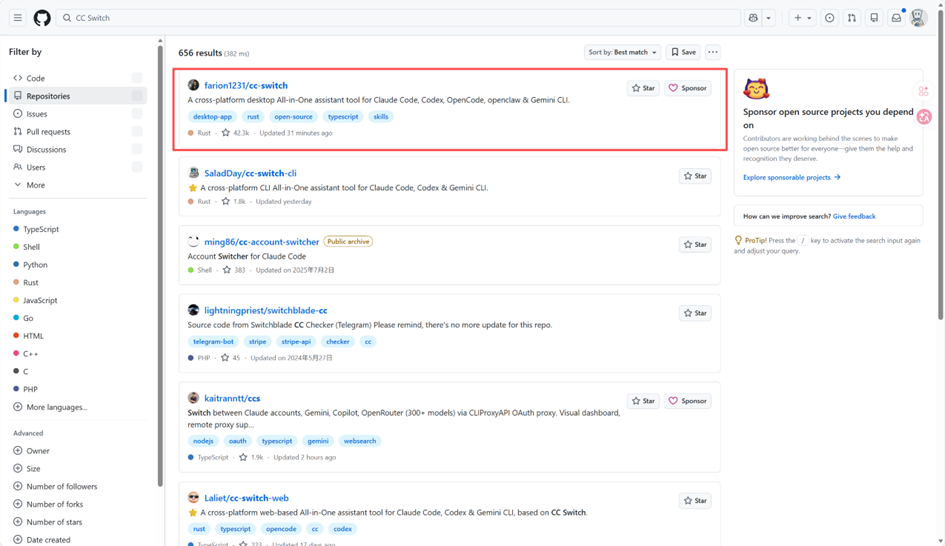Star the kaitranntt/ccs repository
The width and height of the screenshot is (945, 546).
(643, 401)
